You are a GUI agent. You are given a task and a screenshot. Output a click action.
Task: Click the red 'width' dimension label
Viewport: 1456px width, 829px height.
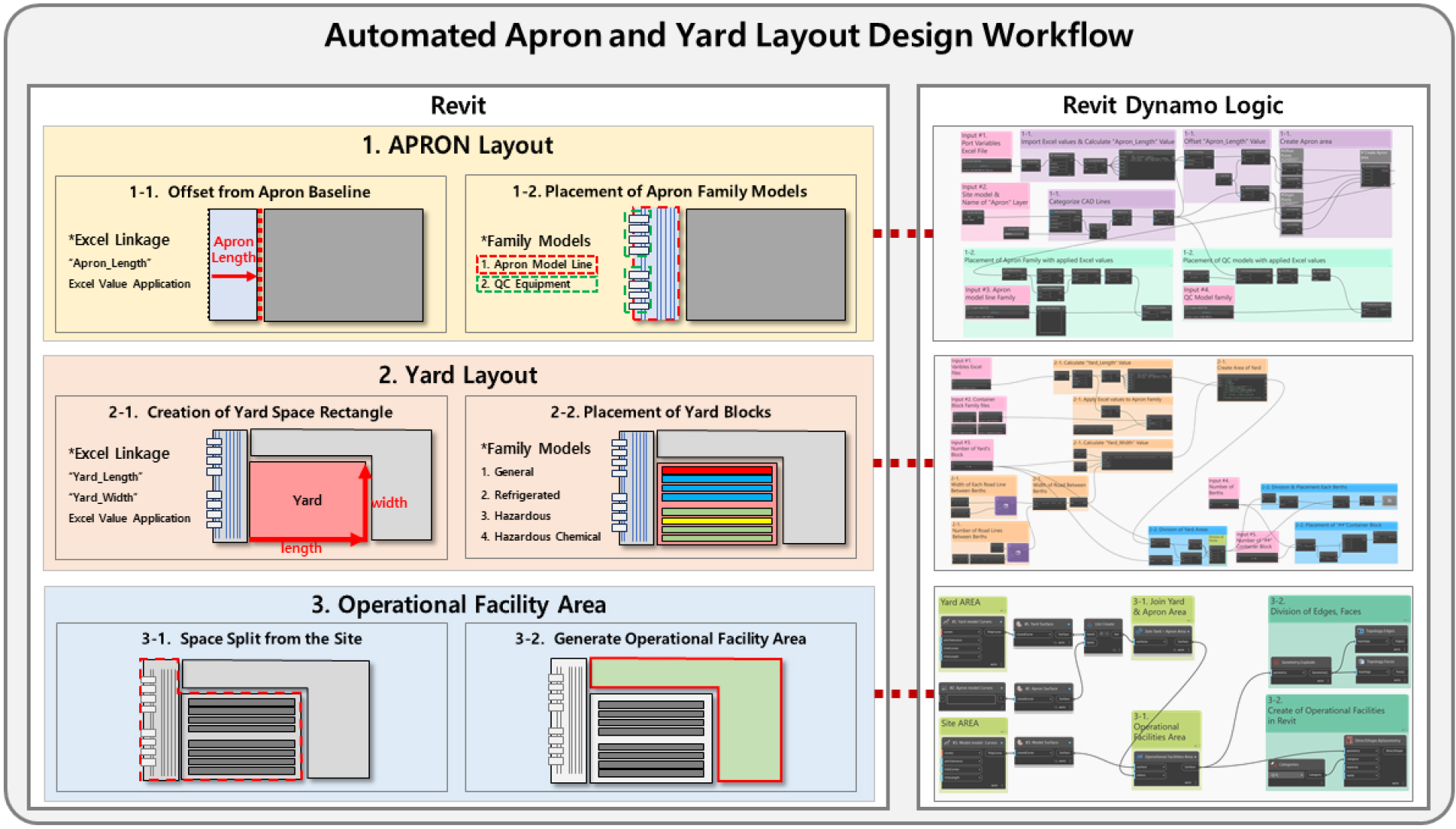coord(390,502)
